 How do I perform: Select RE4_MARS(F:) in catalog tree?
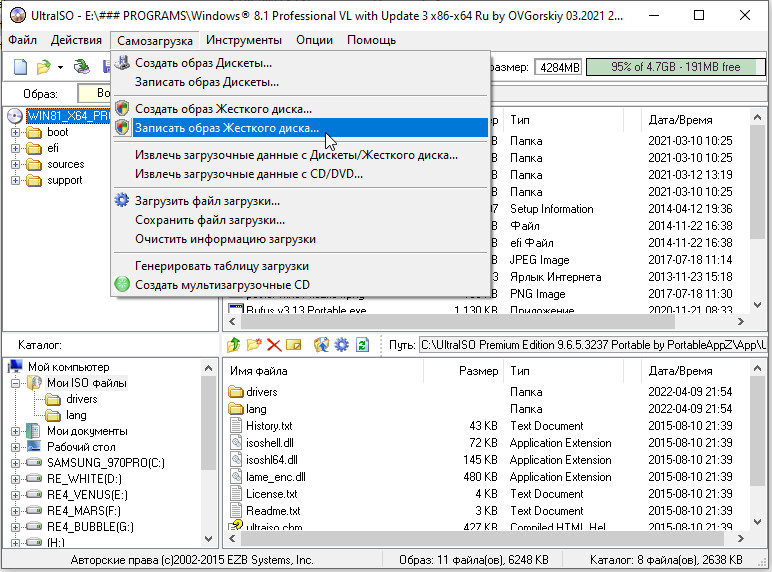click(84, 510)
